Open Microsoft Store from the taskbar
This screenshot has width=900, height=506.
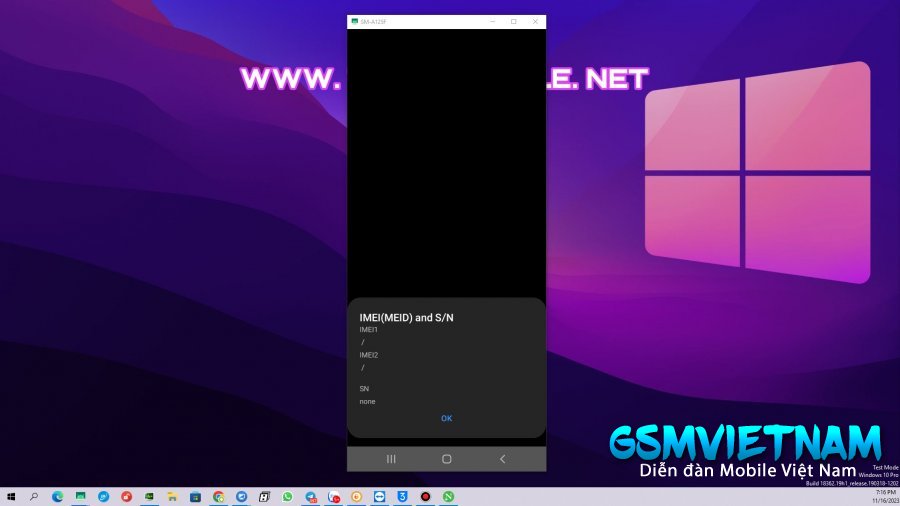[195, 497]
